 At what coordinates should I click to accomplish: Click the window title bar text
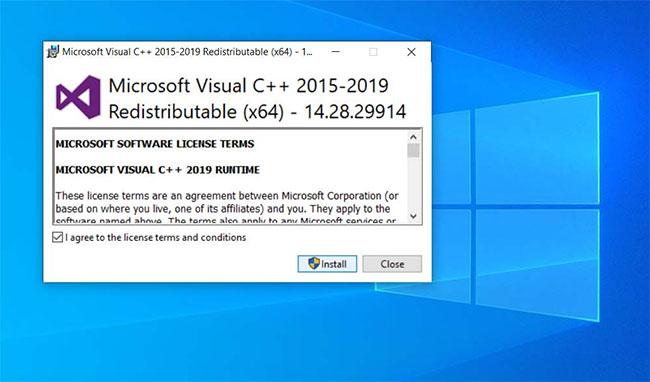click(x=187, y=52)
